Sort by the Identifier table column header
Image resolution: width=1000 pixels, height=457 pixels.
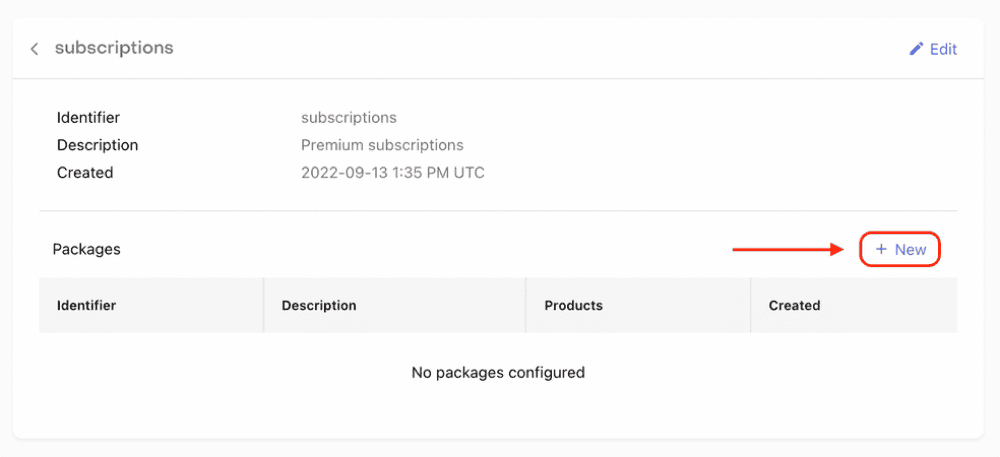[x=87, y=305]
